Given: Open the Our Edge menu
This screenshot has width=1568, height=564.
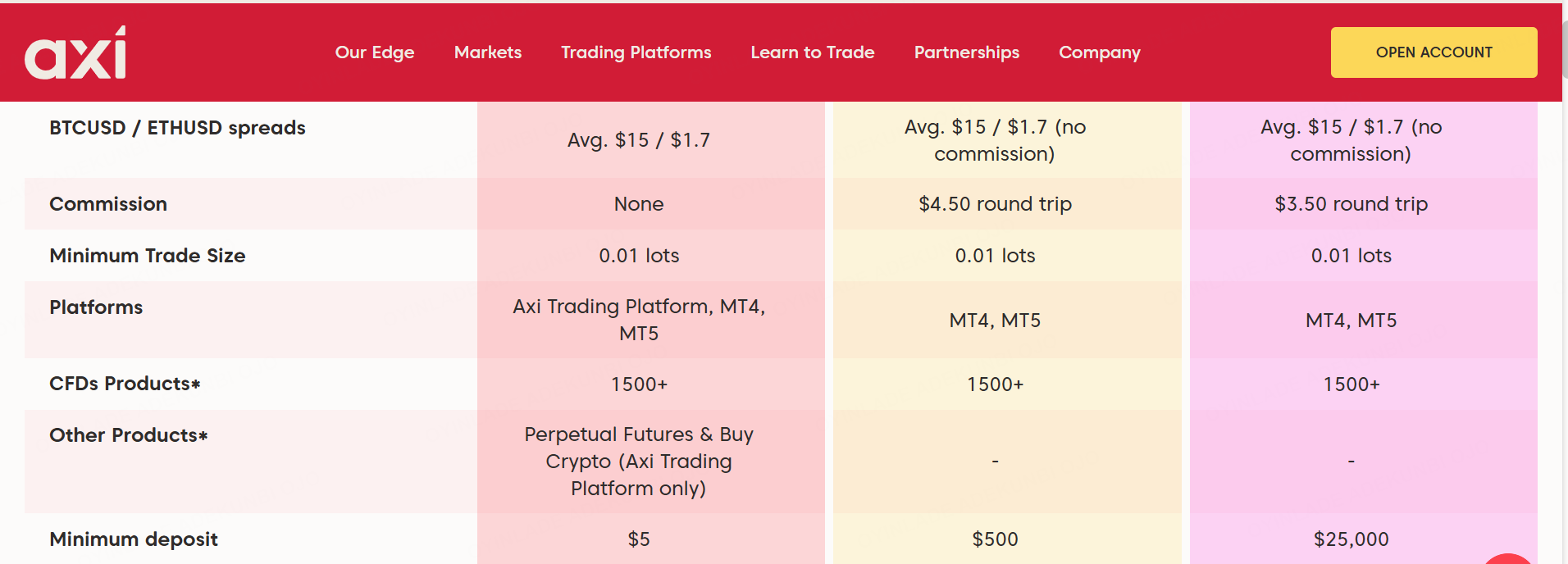Looking at the screenshot, I should 375,52.
